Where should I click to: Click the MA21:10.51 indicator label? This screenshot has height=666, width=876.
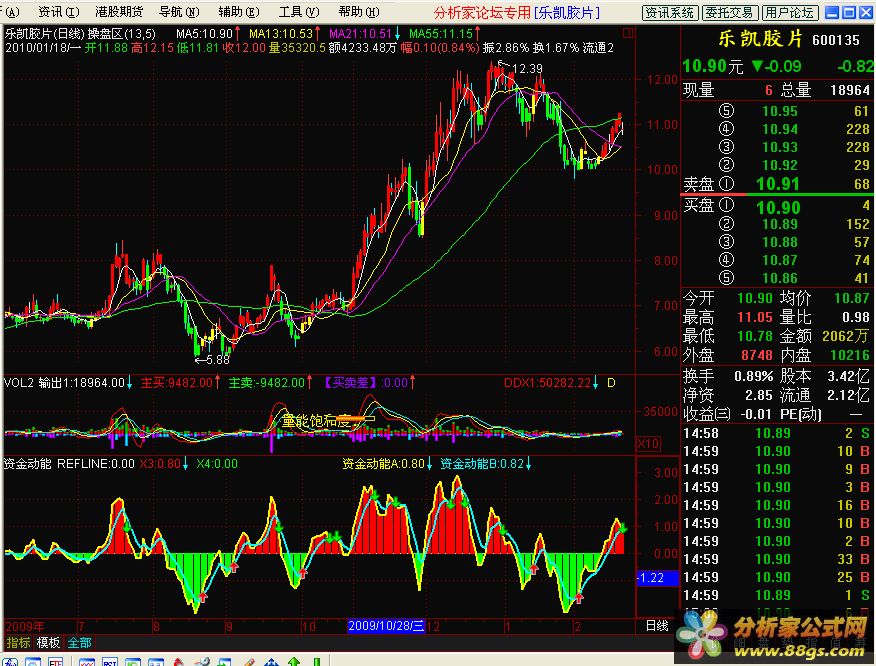pos(364,34)
